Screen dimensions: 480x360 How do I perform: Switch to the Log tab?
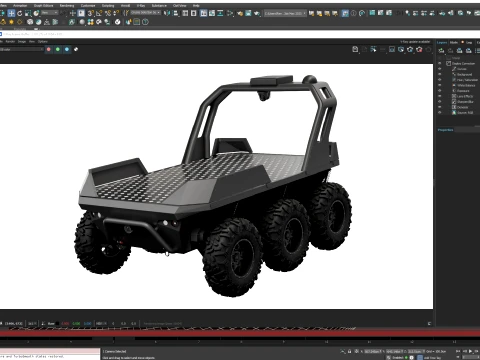[x=469, y=42]
